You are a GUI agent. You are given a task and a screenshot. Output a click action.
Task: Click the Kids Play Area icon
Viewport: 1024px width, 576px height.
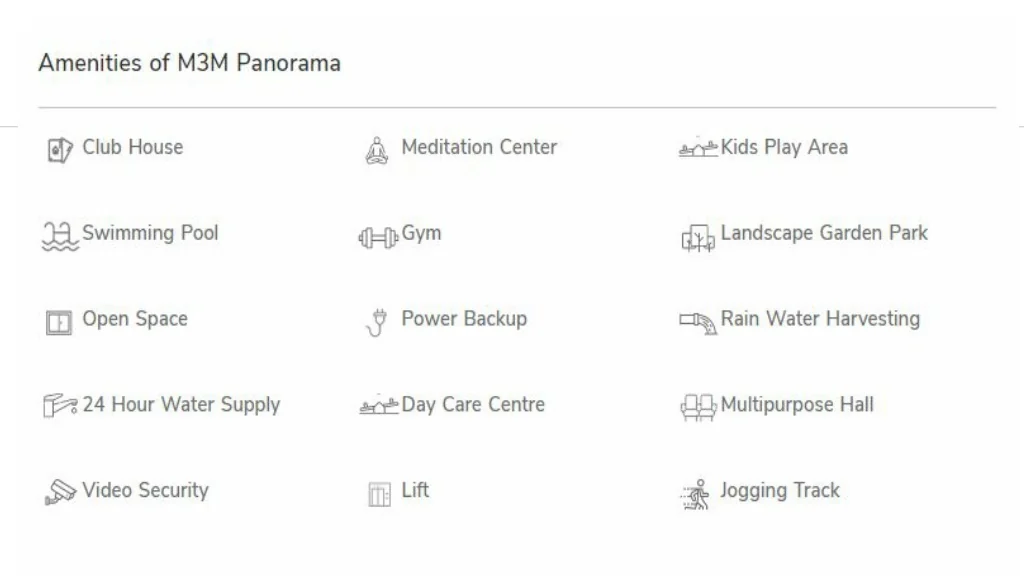click(x=698, y=149)
